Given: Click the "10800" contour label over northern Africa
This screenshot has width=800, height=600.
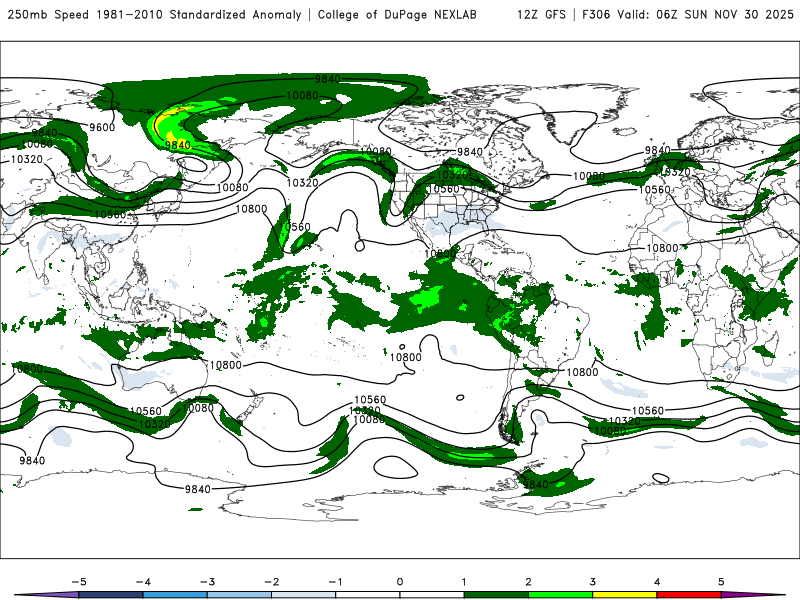Looking at the screenshot, I should pos(662,248).
